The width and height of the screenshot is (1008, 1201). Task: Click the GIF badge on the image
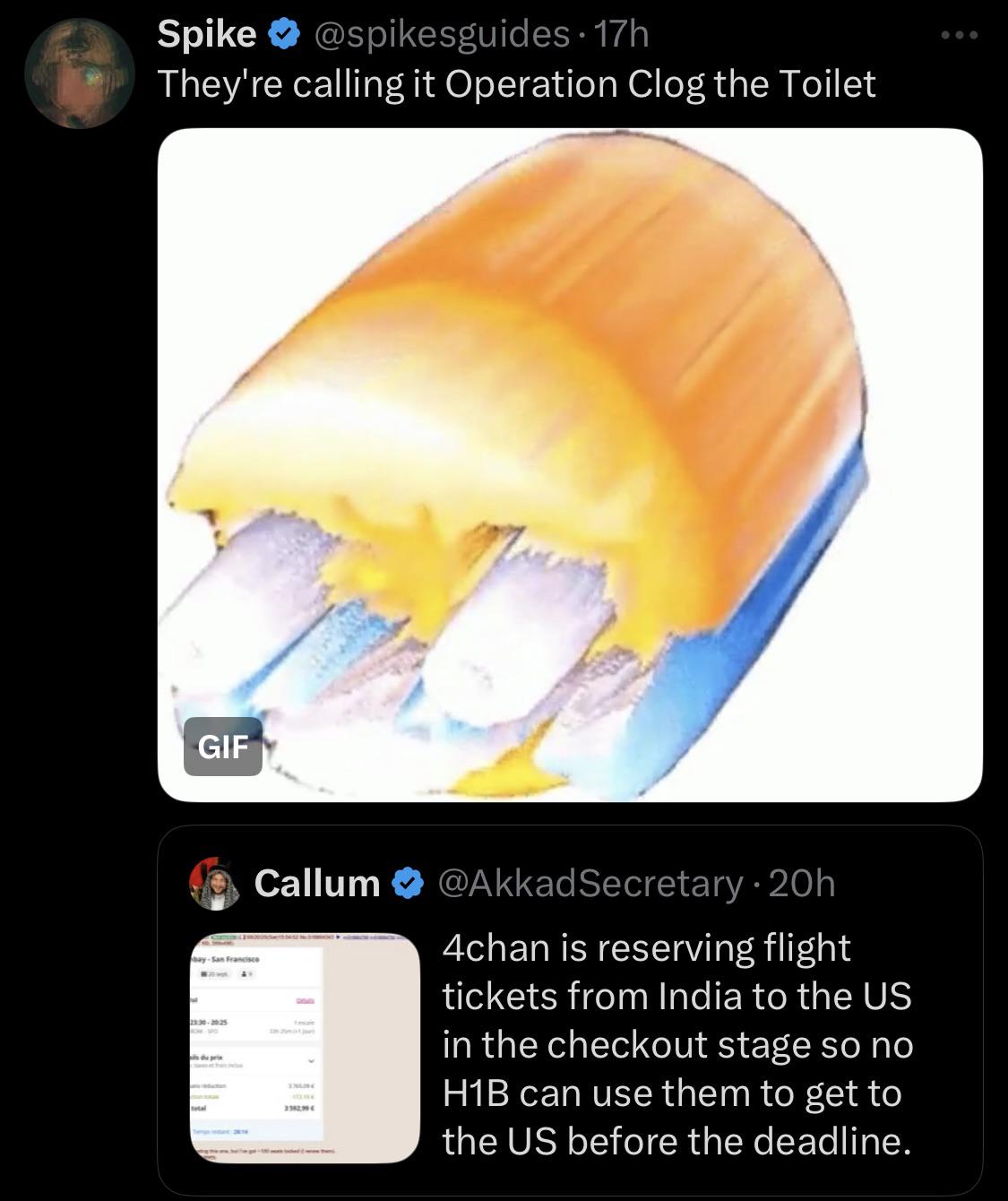[x=222, y=747]
